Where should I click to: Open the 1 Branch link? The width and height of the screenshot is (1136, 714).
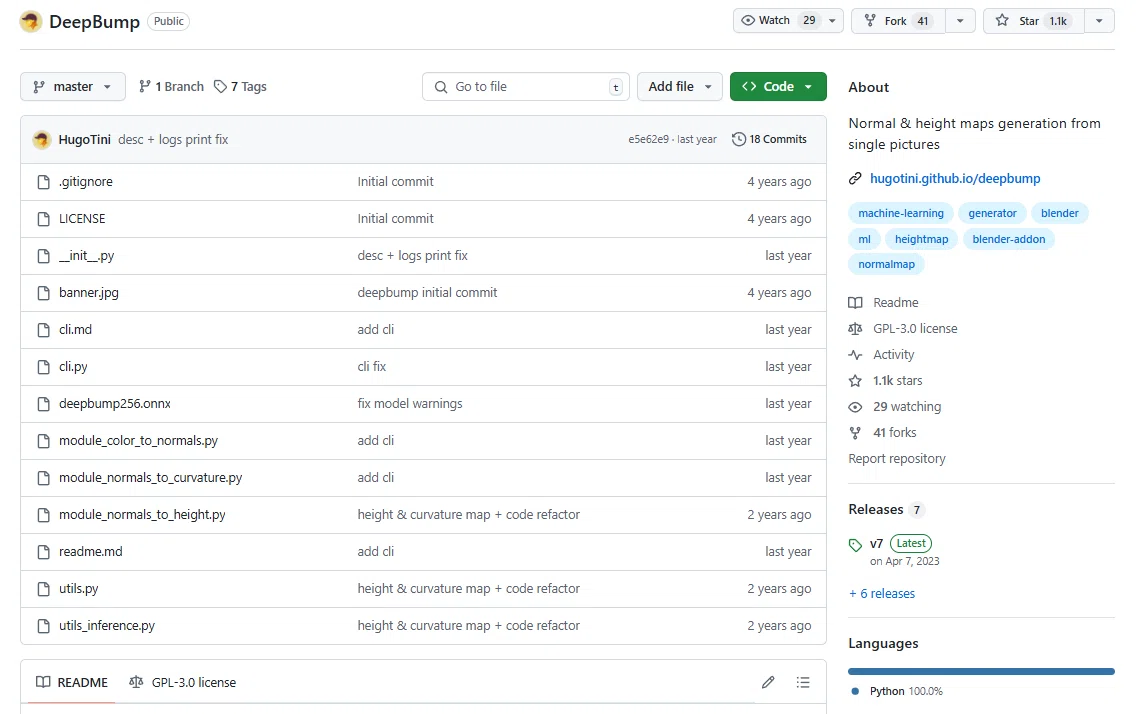click(172, 86)
